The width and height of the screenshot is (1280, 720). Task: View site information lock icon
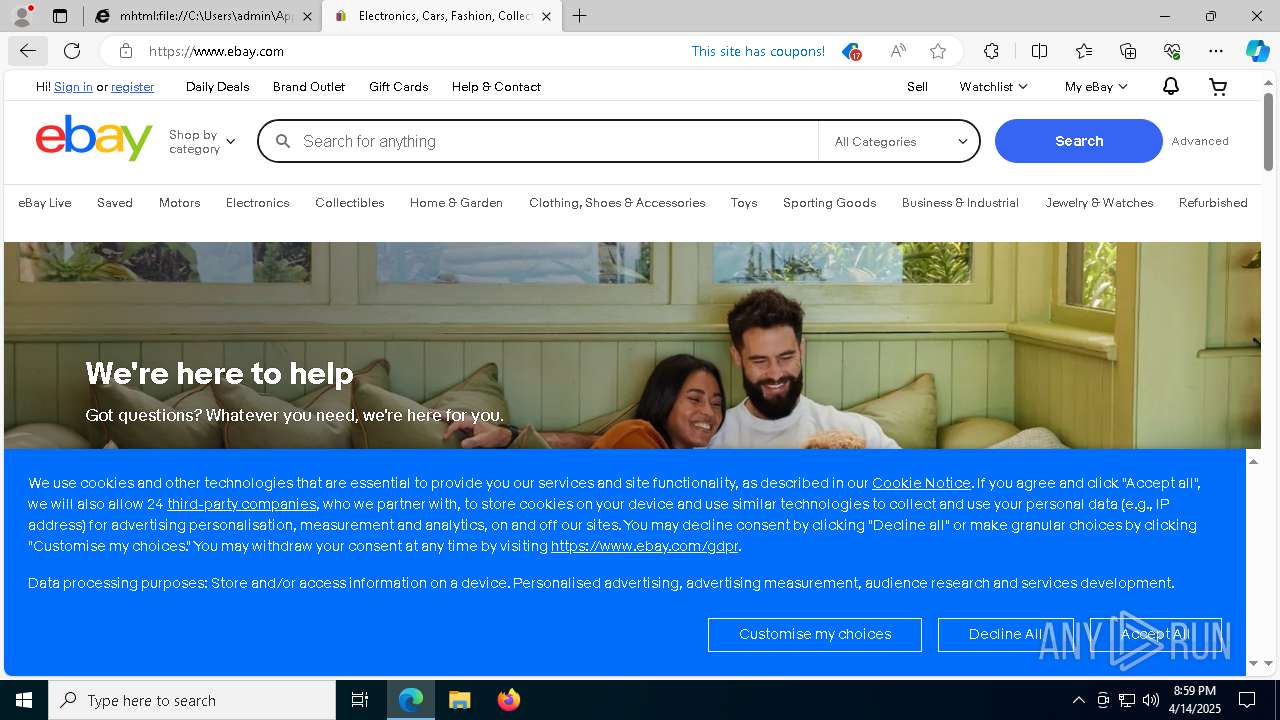point(125,51)
